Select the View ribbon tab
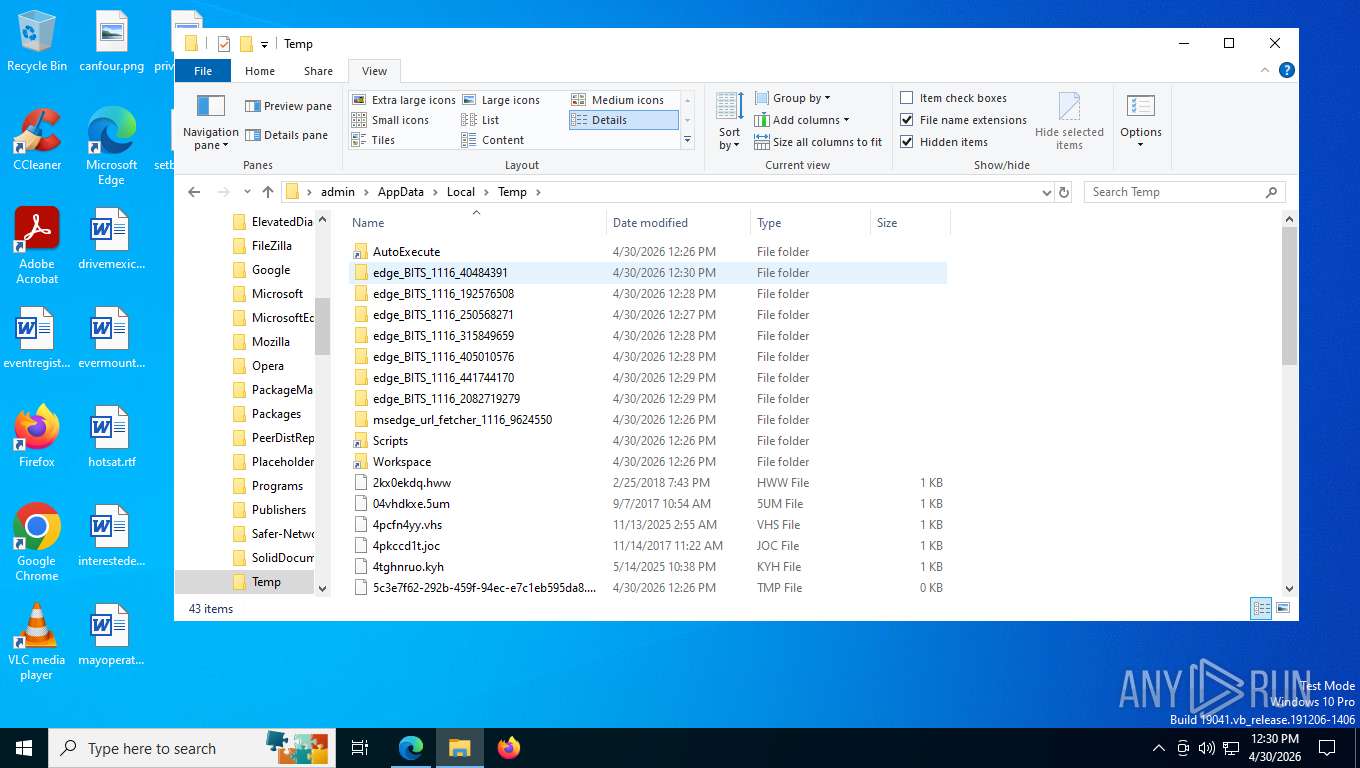 pos(374,71)
